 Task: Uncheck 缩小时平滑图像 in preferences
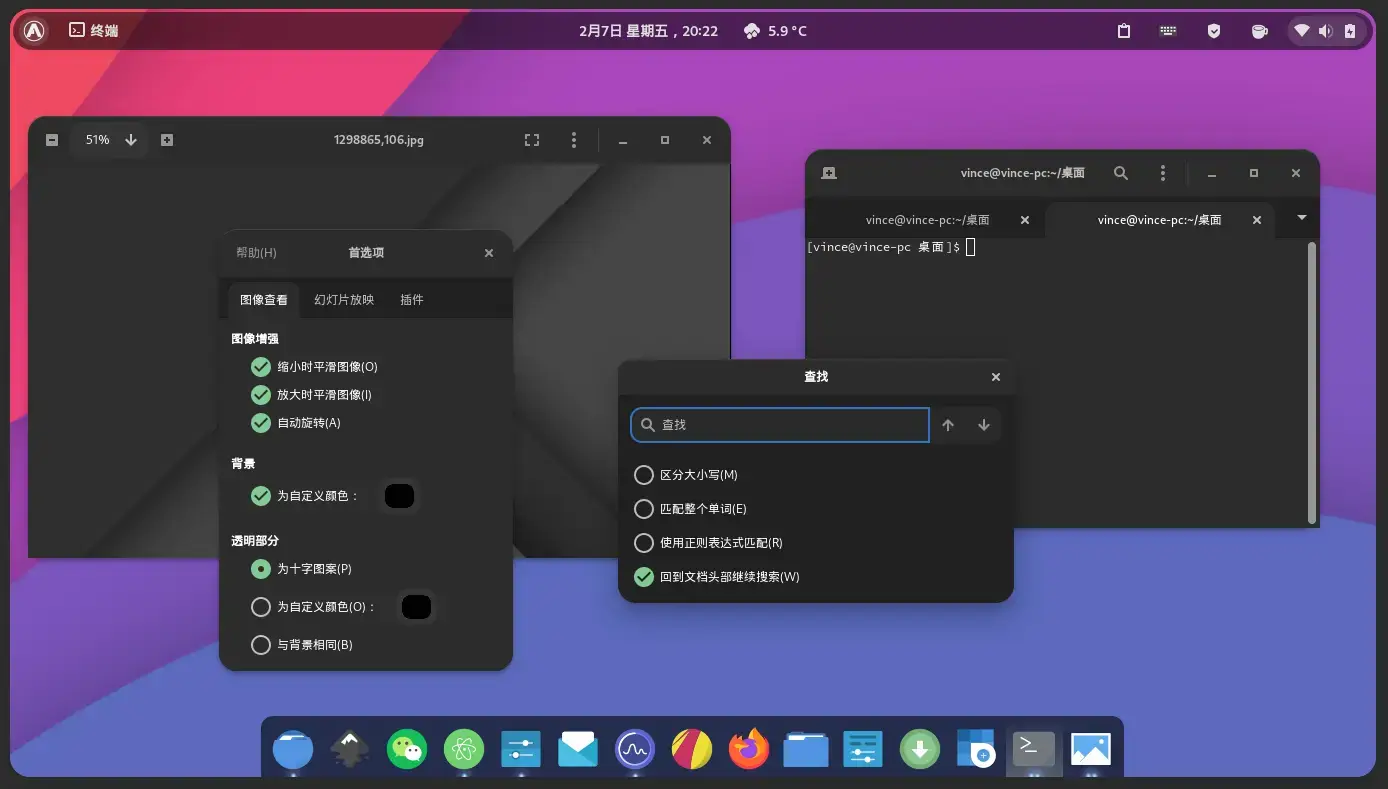pos(260,366)
